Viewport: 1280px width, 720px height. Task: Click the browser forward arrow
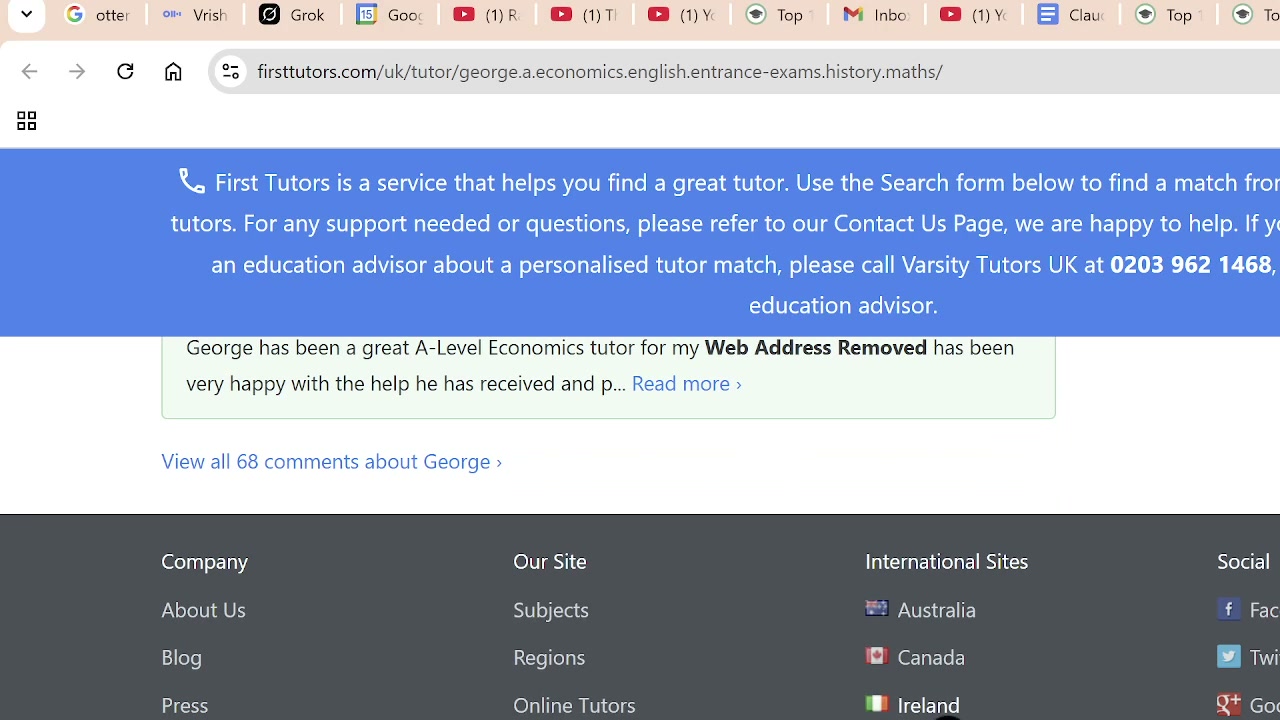pyautogui.click(x=77, y=72)
